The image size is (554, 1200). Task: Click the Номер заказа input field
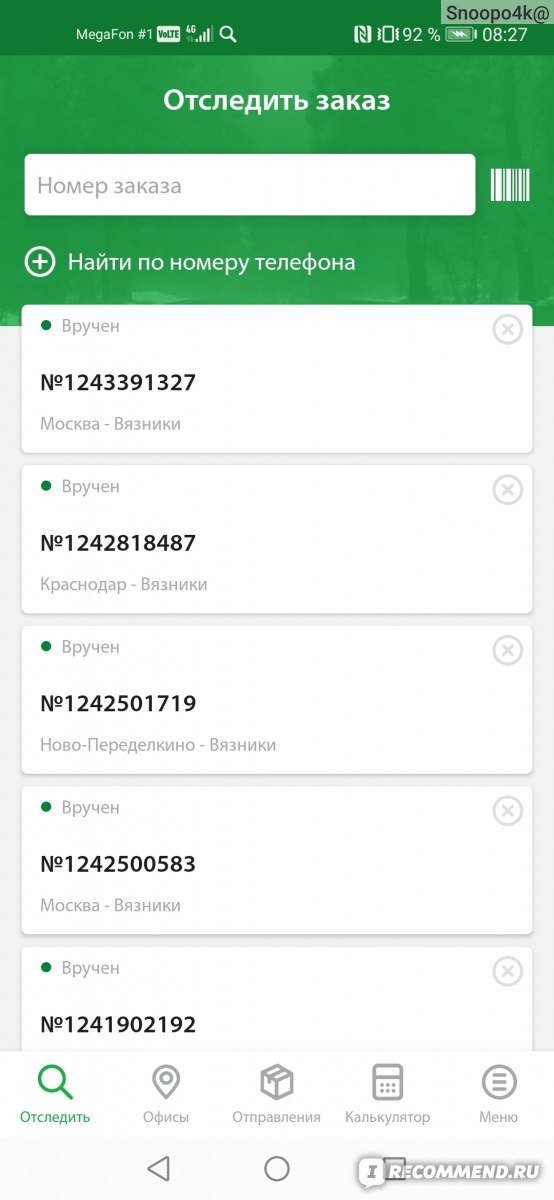(250, 185)
